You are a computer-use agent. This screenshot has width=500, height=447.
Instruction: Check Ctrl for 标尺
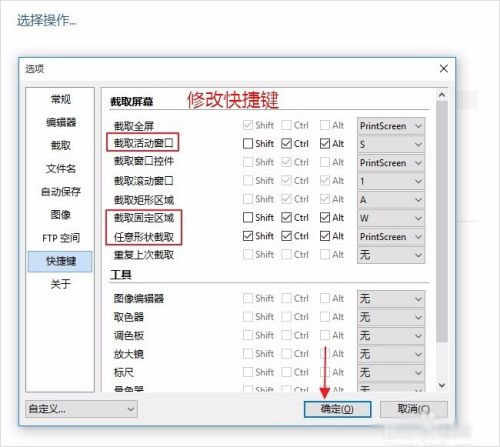click(x=286, y=372)
